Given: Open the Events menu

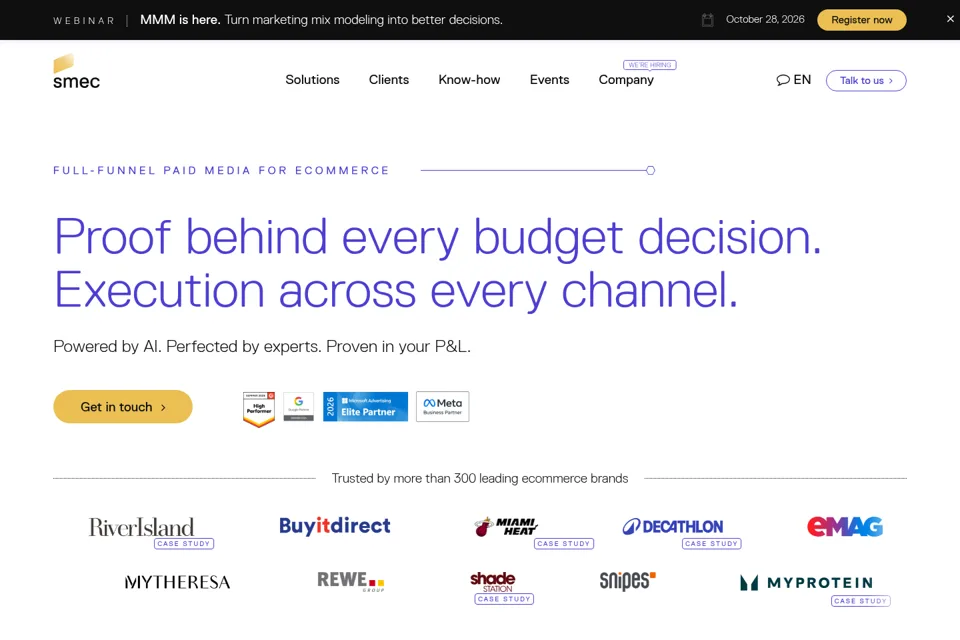Looking at the screenshot, I should pyautogui.click(x=549, y=80).
